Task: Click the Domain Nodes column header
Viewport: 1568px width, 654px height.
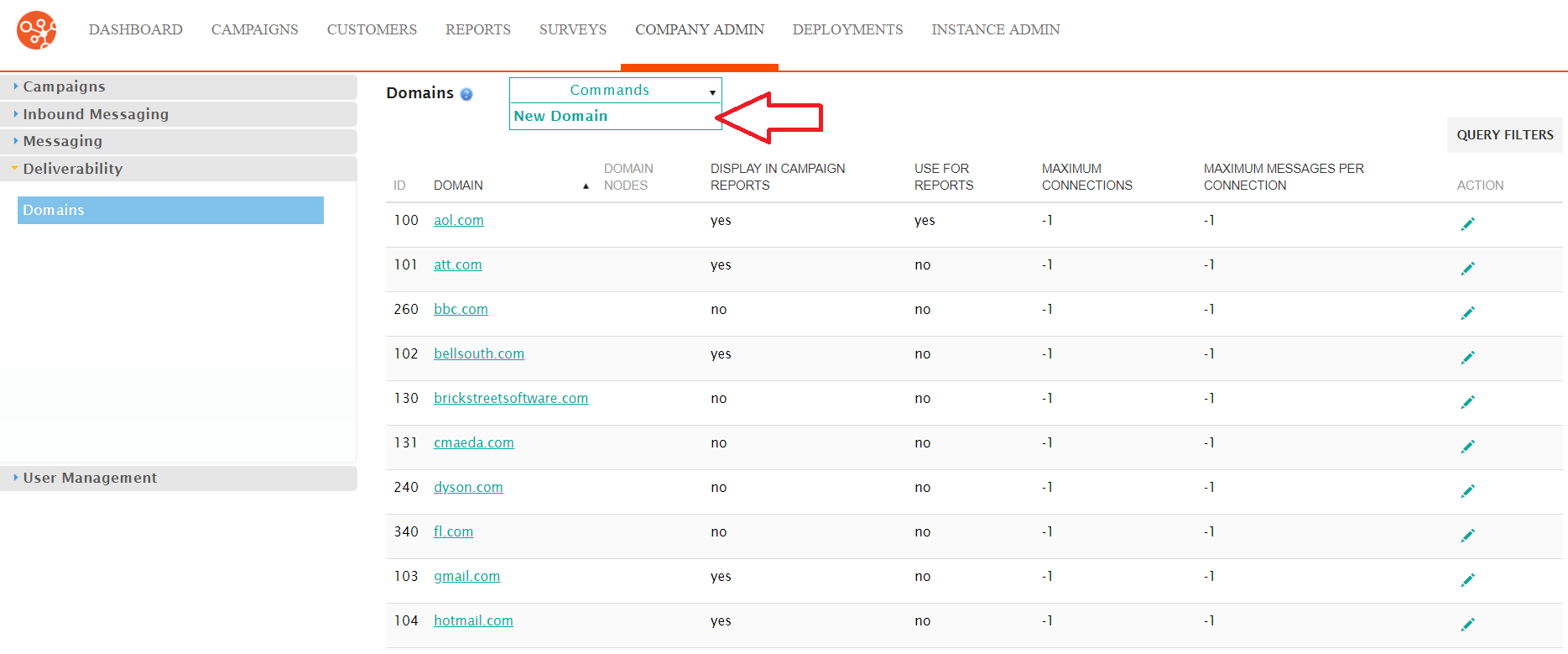Action: (x=628, y=177)
